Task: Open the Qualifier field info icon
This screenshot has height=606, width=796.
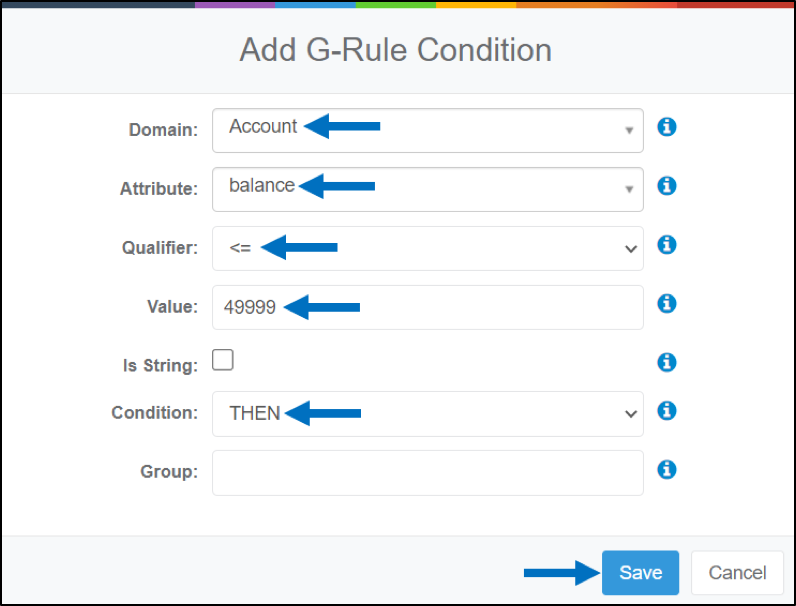Action: 667,245
